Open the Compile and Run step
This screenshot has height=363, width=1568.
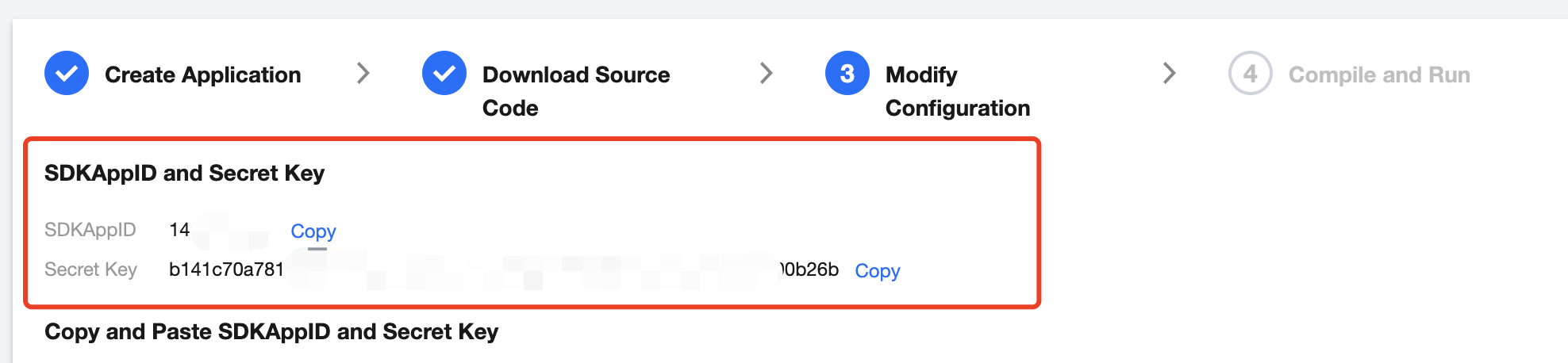pyautogui.click(x=1378, y=75)
